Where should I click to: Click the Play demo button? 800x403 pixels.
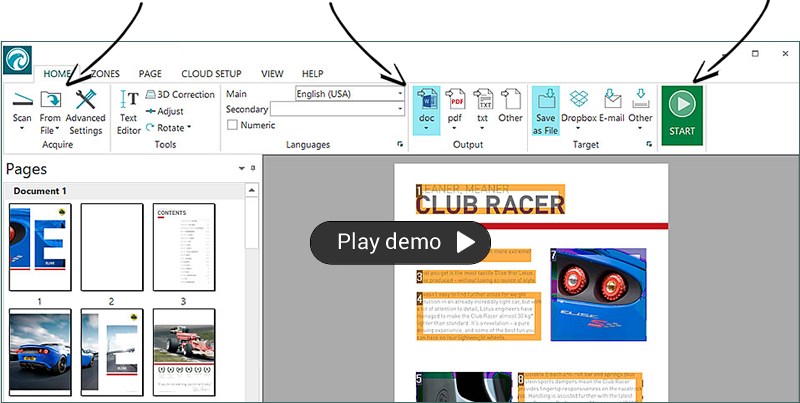tap(400, 241)
